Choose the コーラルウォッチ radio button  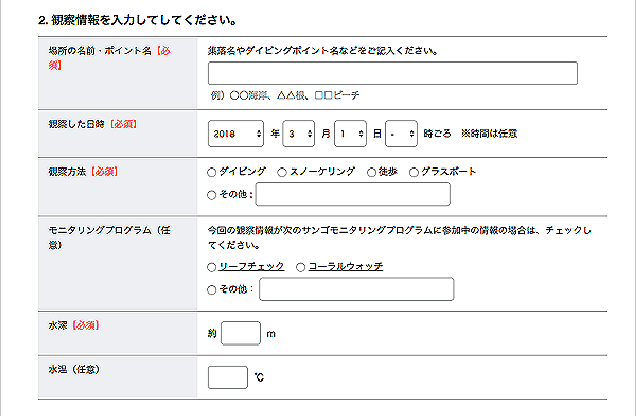(x=301, y=267)
